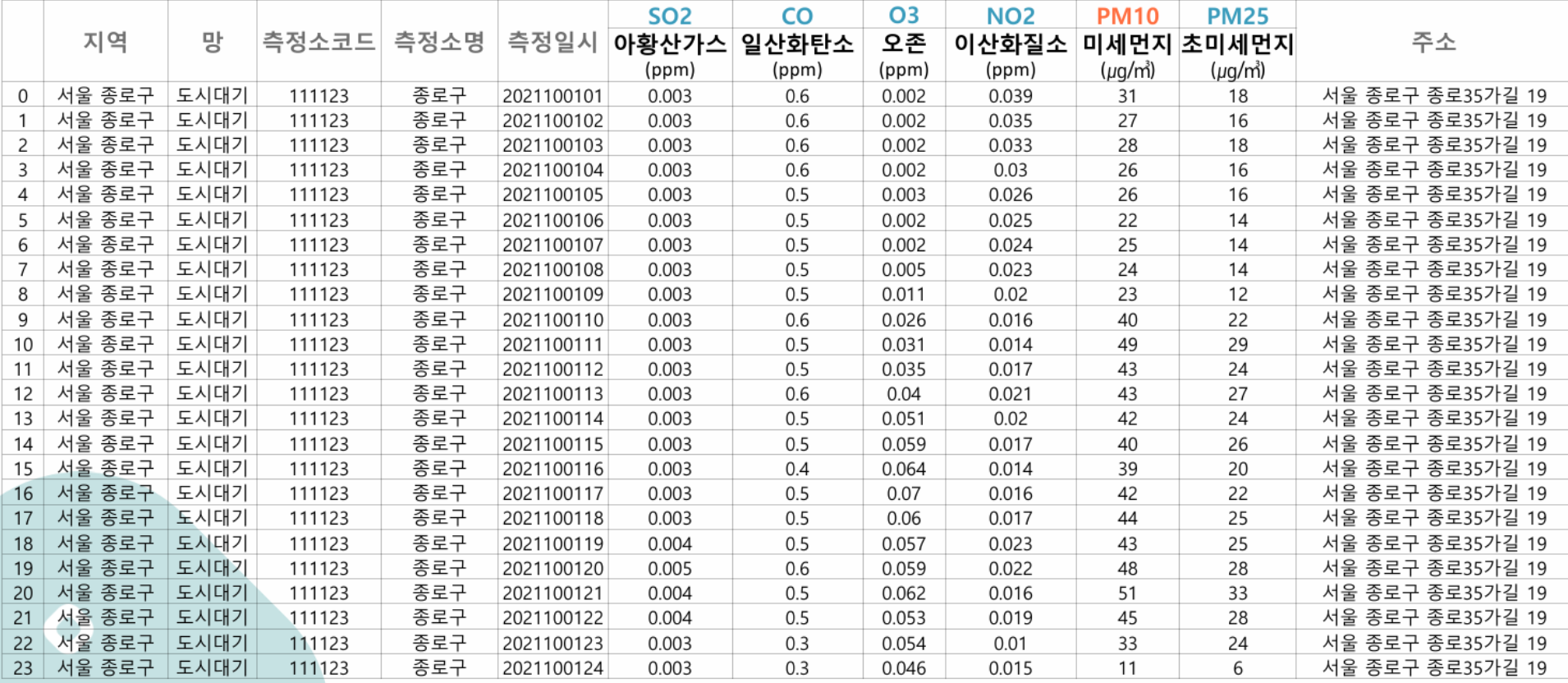Select the 측정일시 column header
This screenshot has height=683, width=1568.
[x=552, y=42]
